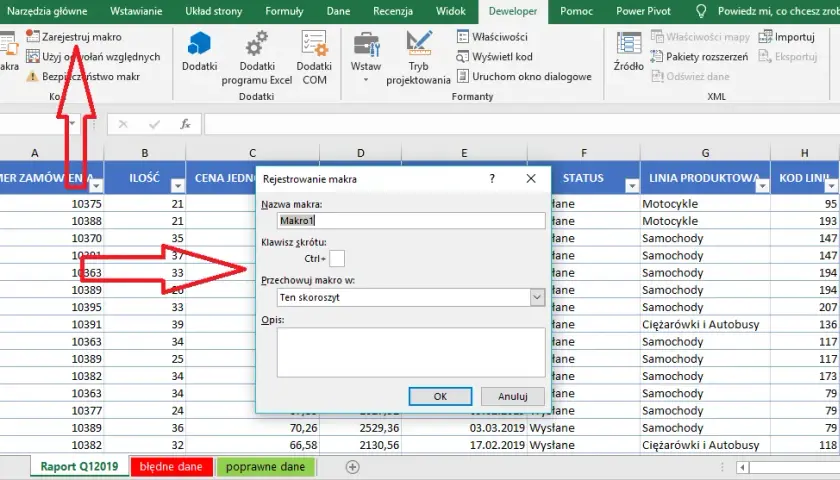Click the greyed Odśwież dane
Image resolution: width=840 pixels, height=480 pixels.
[x=691, y=76]
